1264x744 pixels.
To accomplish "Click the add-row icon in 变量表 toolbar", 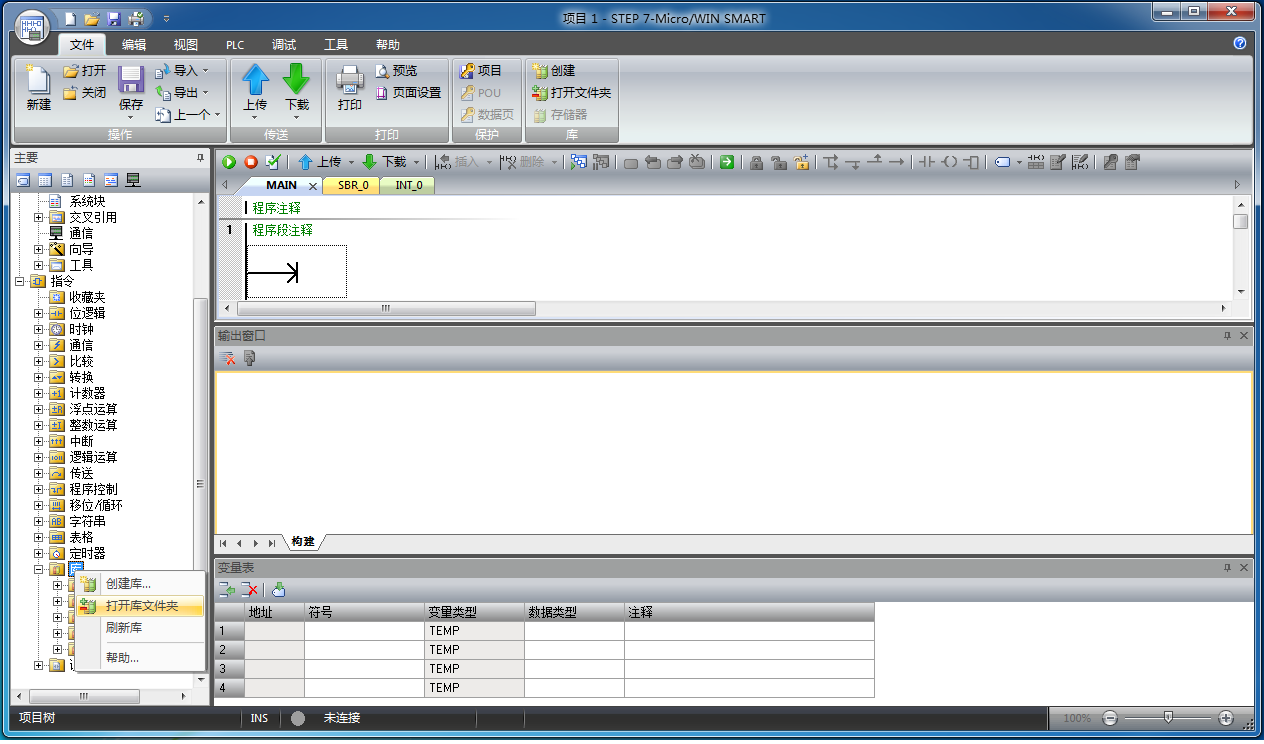I will (x=227, y=590).
